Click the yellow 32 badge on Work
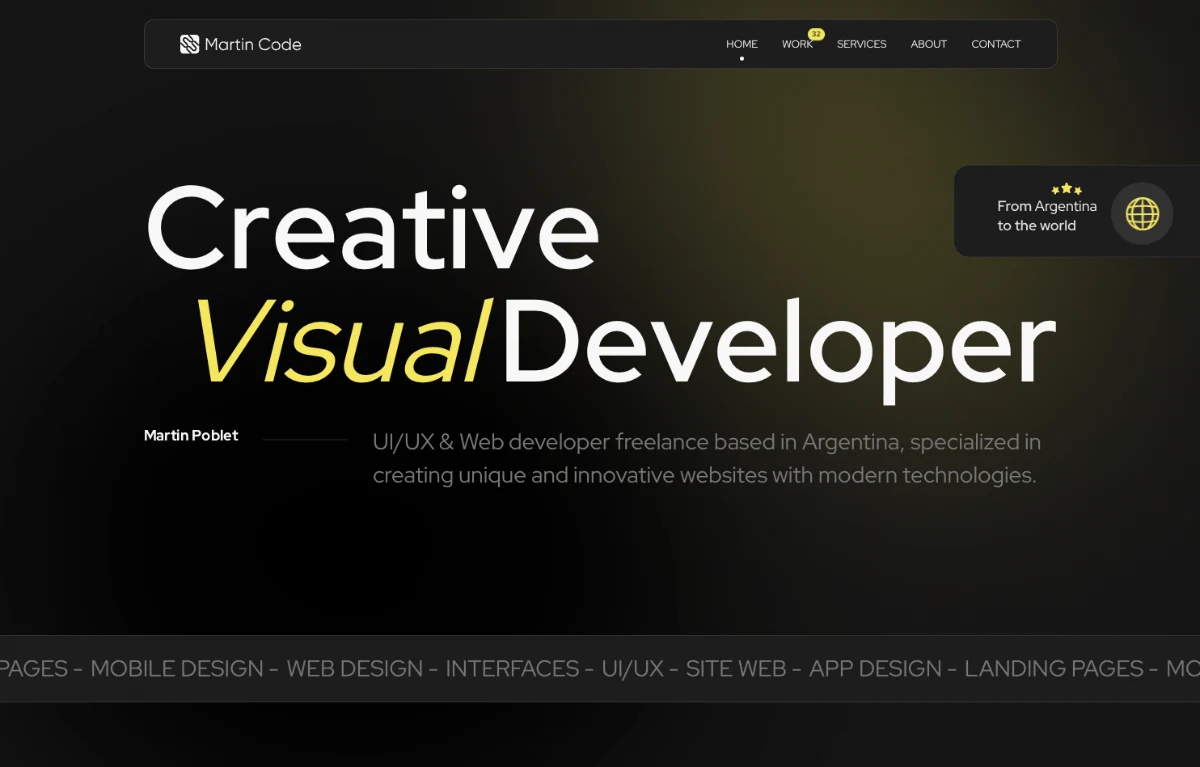 [816, 34]
